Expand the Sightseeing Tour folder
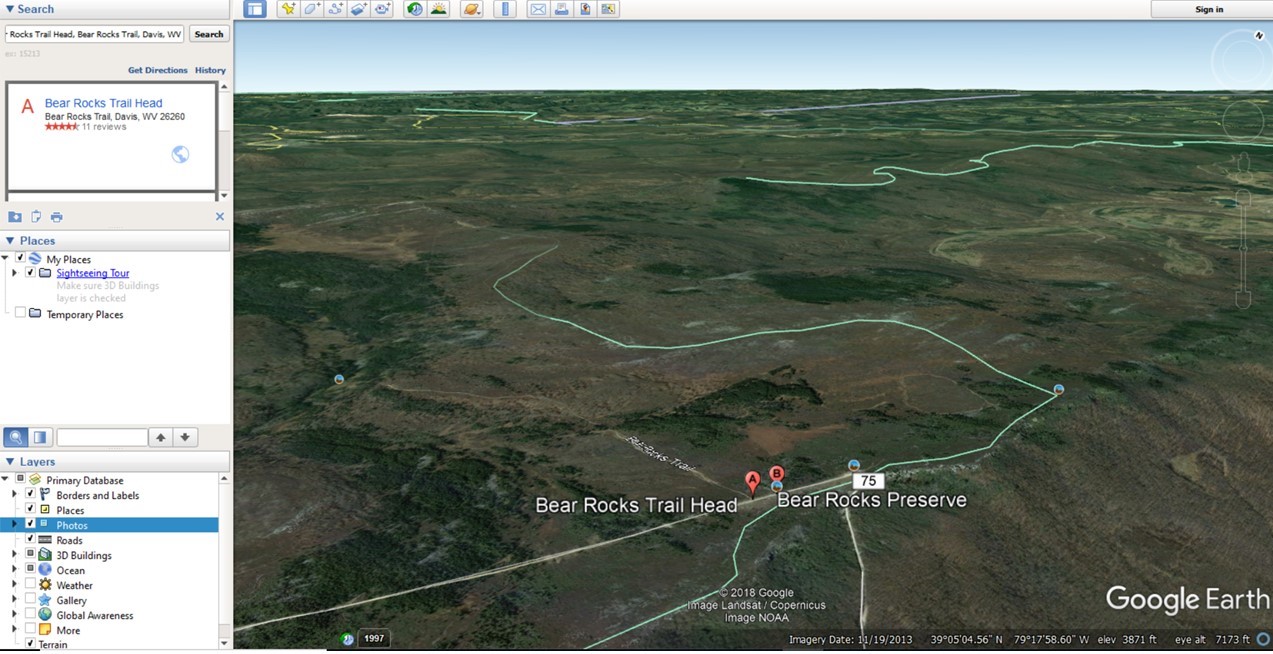Image resolution: width=1273 pixels, height=654 pixels. [15, 273]
